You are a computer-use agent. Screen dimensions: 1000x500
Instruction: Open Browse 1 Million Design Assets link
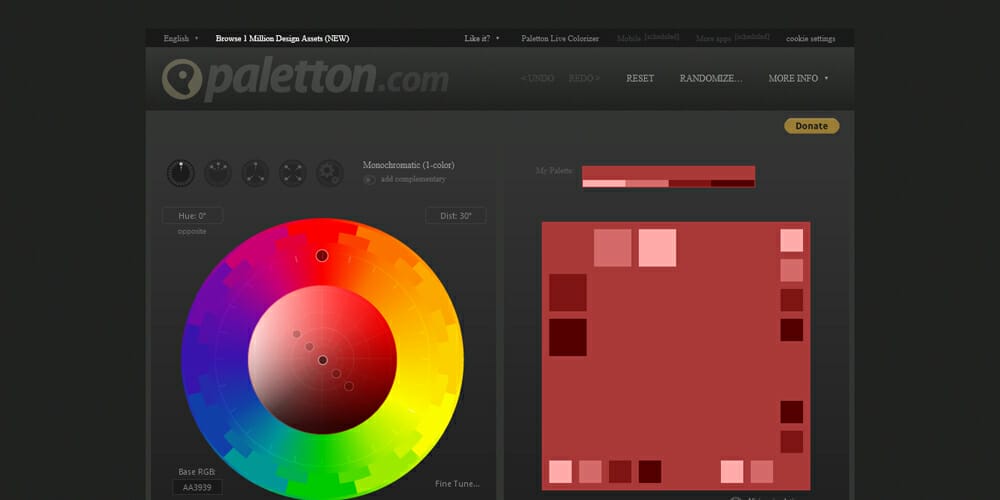pyautogui.click(x=283, y=38)
